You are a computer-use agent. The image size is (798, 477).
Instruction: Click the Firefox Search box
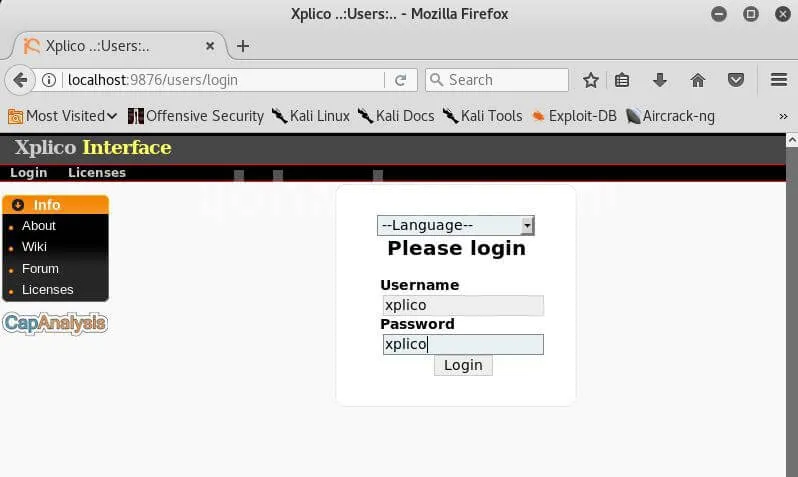pos(497,80)
